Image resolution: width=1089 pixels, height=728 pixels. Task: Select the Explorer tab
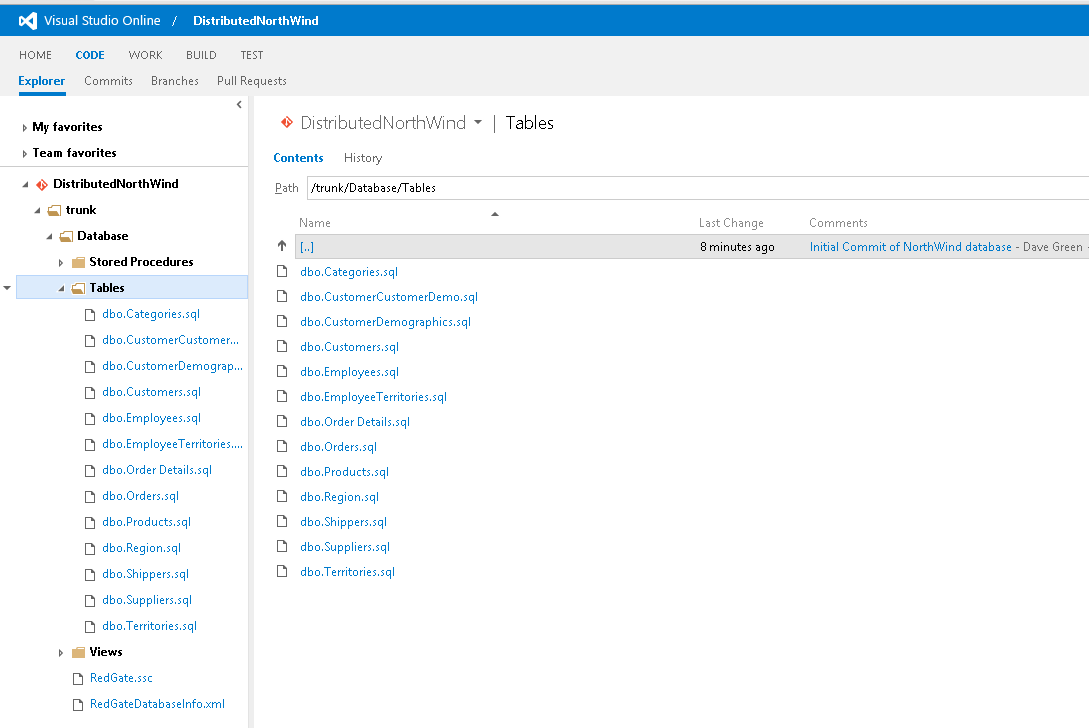[42, 81]
